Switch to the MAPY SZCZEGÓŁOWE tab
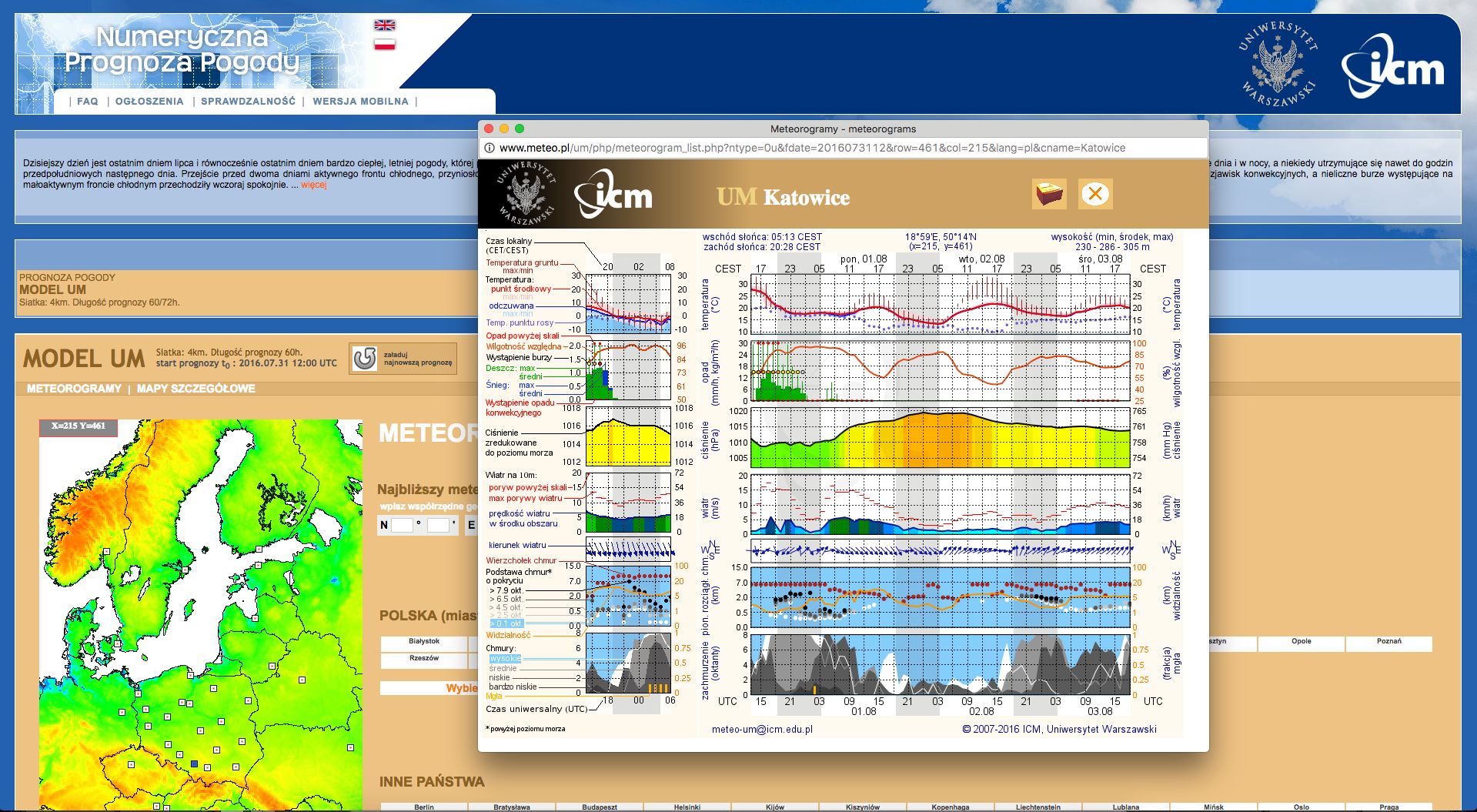Screen dimensions: 1477x812 coord(196,389)
